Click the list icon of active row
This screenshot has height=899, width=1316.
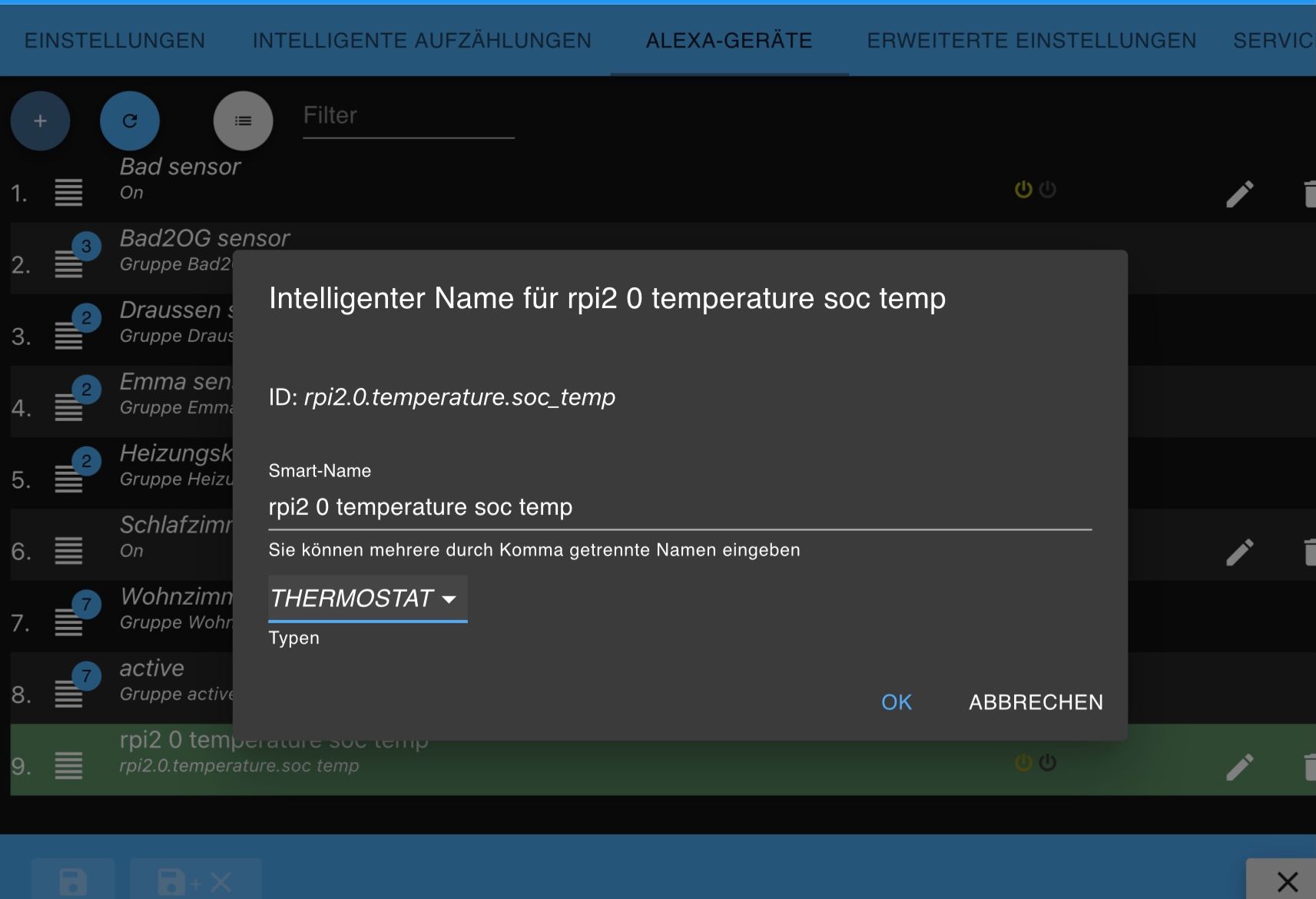pyautogui.click(x=68, y=694)
